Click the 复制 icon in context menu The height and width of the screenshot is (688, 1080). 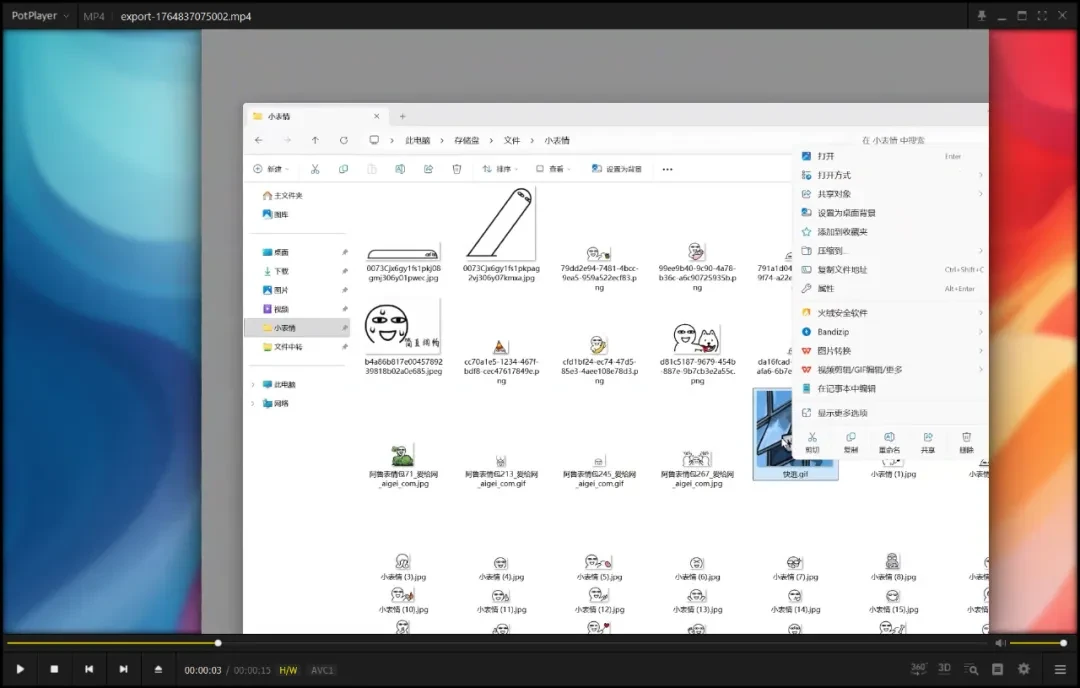point(851,442)
